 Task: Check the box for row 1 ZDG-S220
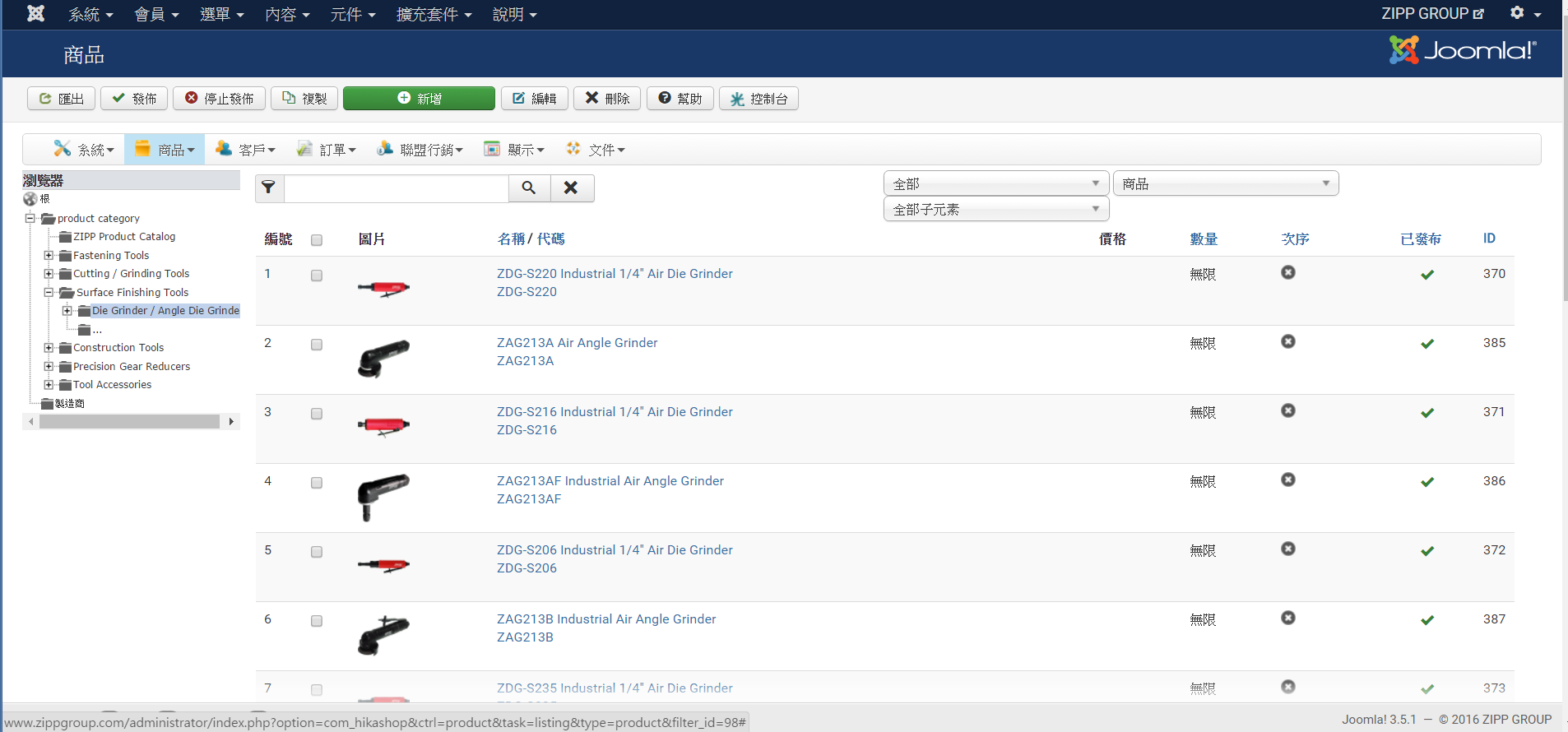pyautogui.click(x=317, y=276)
